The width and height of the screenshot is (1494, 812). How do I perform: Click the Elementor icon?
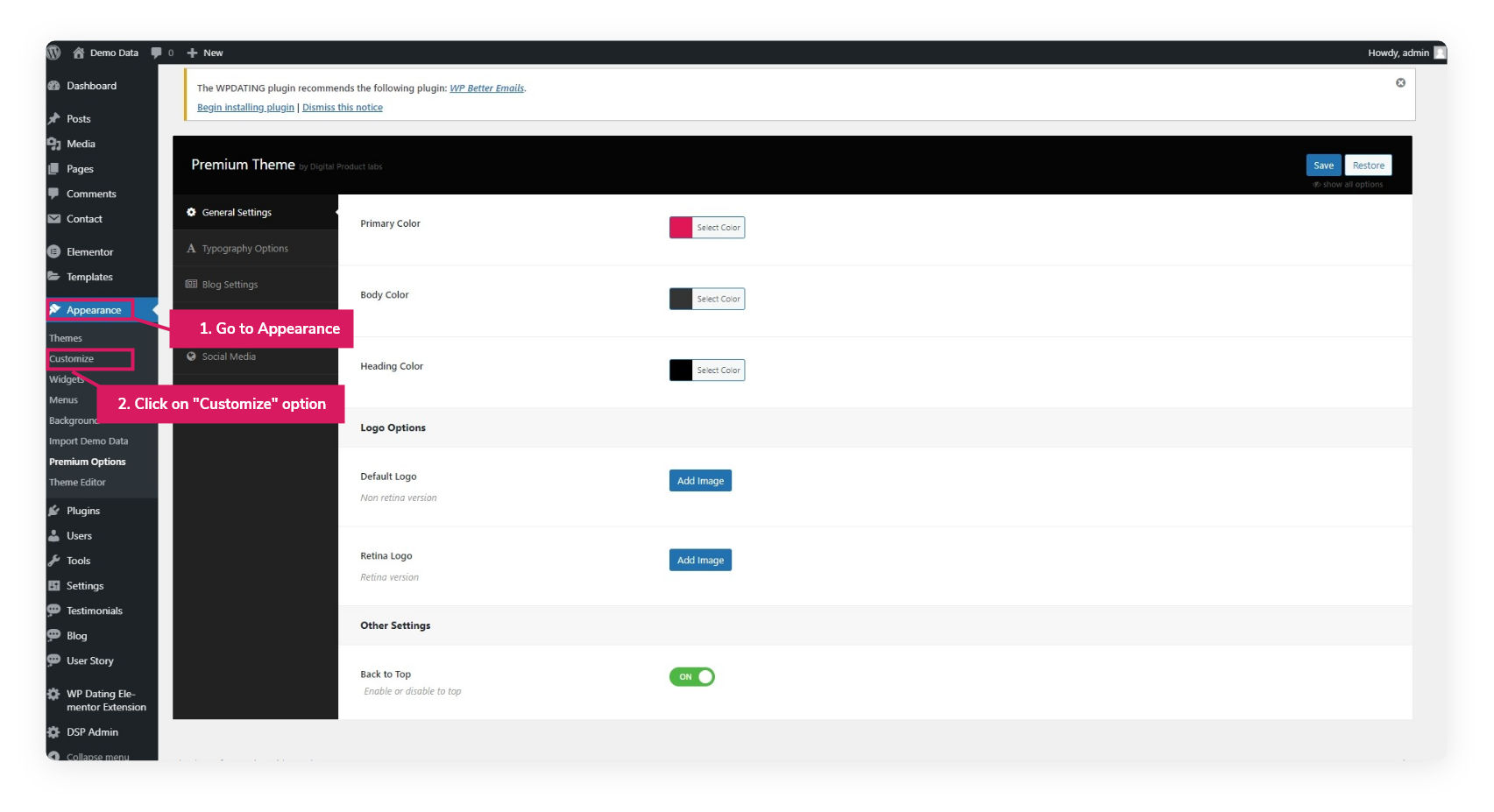[54, 251]
